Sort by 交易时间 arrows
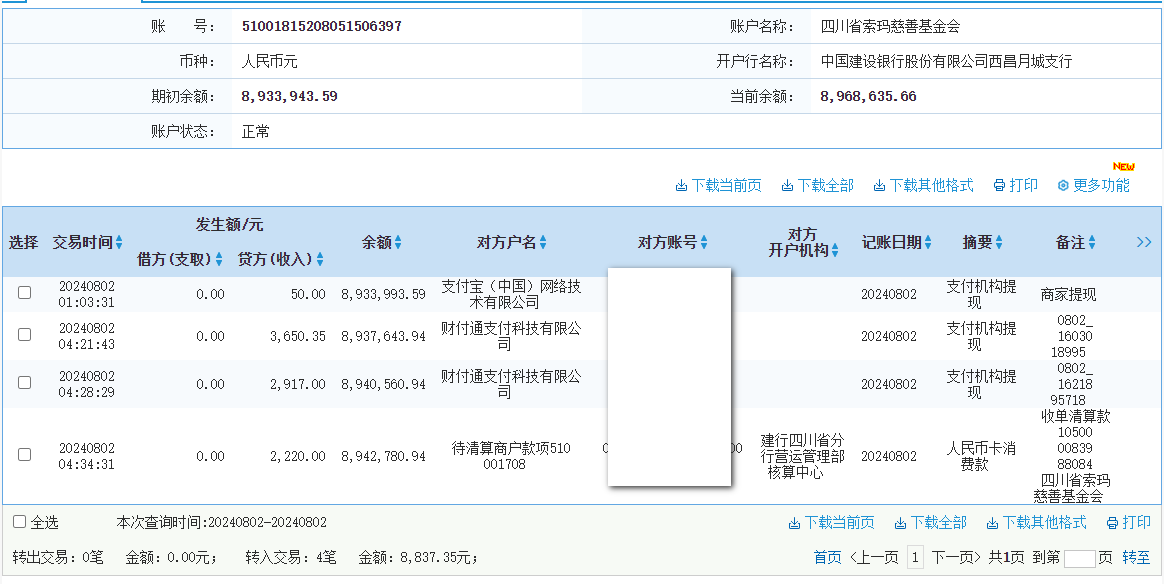This screenshot has height=584, width=1164. [120, 243]
